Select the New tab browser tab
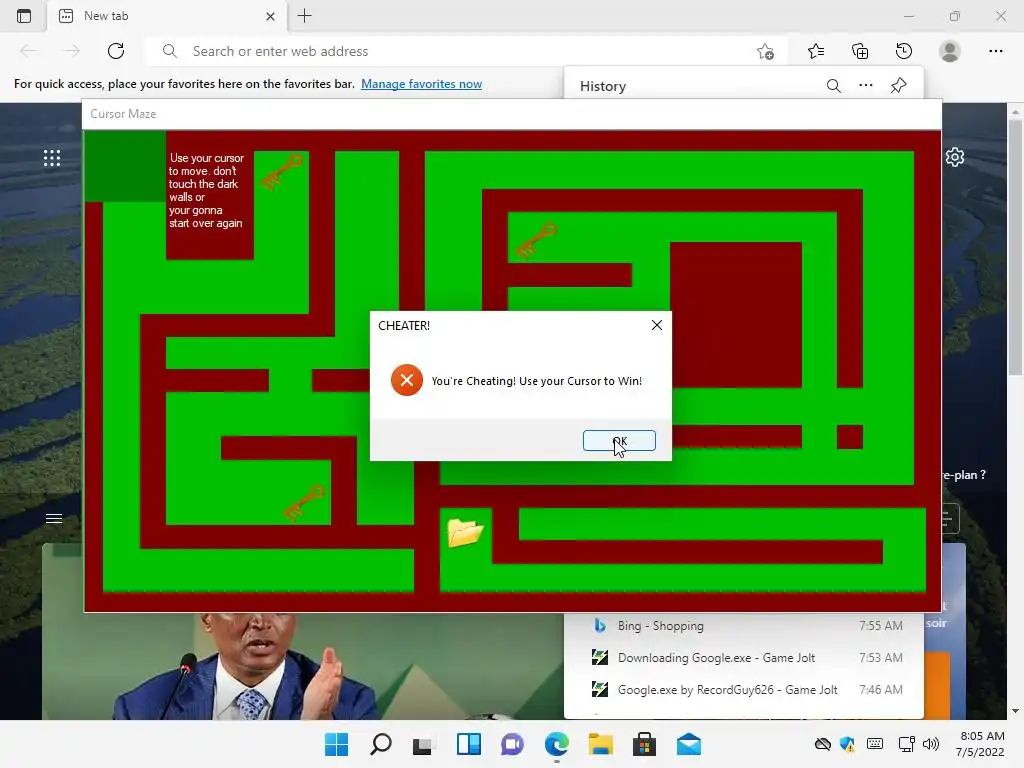This screenshot has width=1024, height=768. coord(167,16)
